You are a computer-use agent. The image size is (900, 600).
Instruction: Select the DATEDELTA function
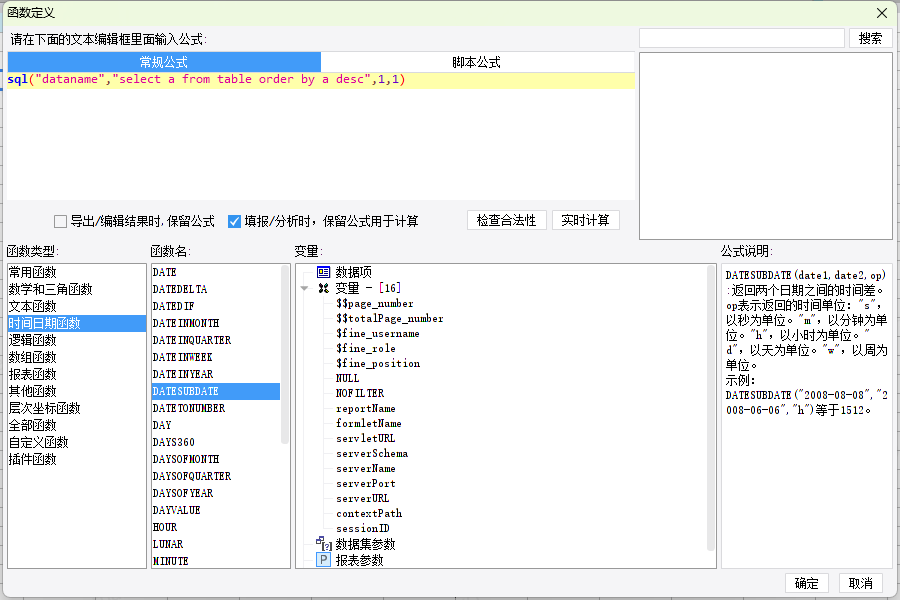(216, 289)
